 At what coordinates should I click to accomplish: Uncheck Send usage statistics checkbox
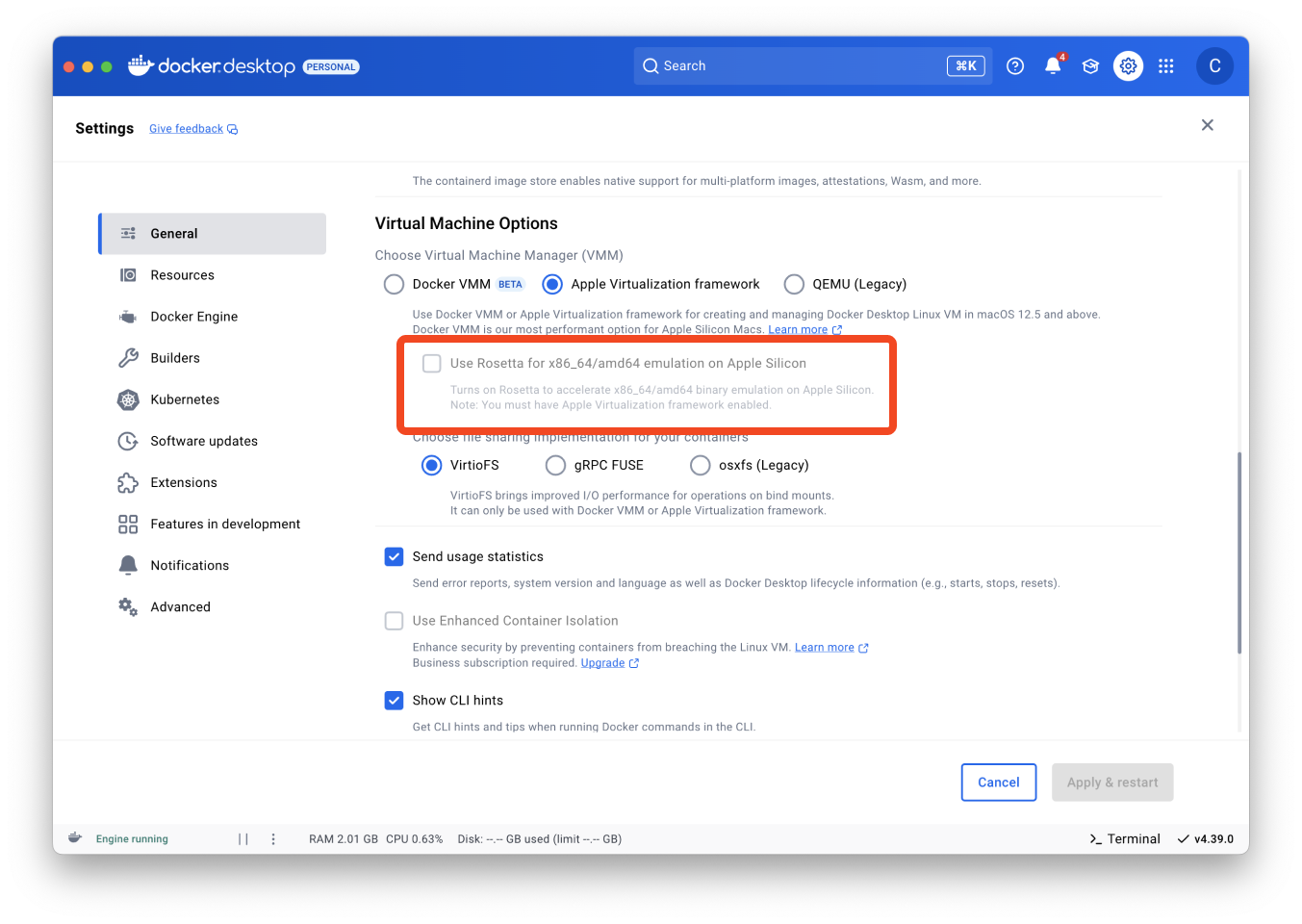pyautogui.click(x=394, y=556)
